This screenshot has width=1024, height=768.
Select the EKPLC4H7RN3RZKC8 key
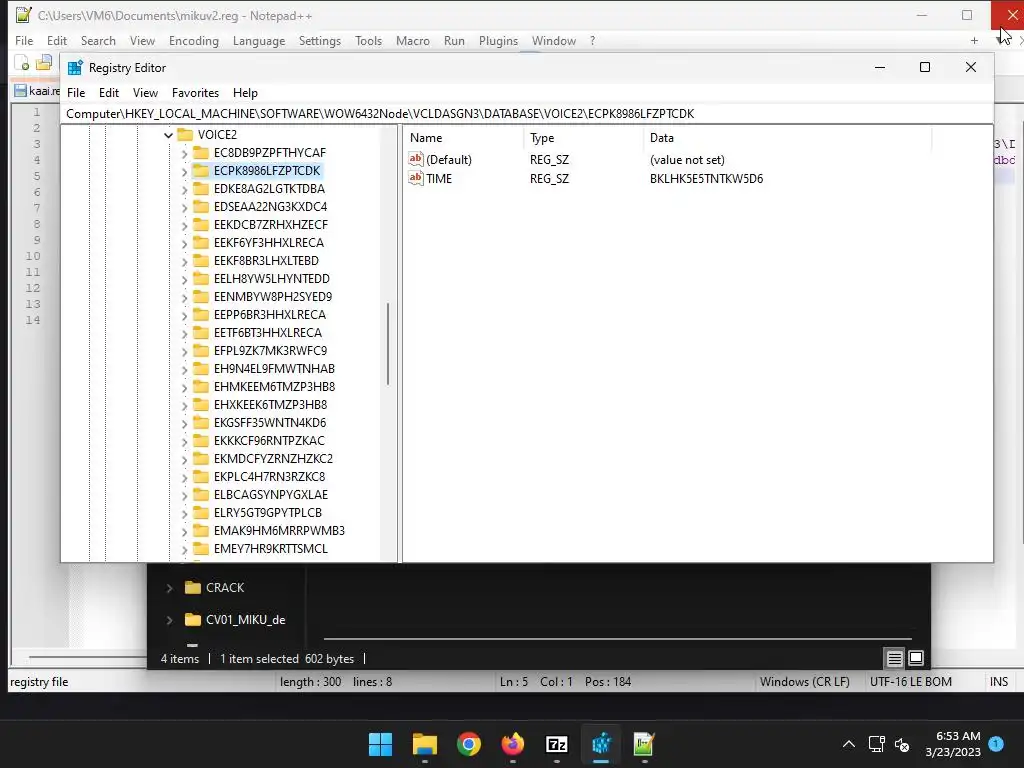269,477
